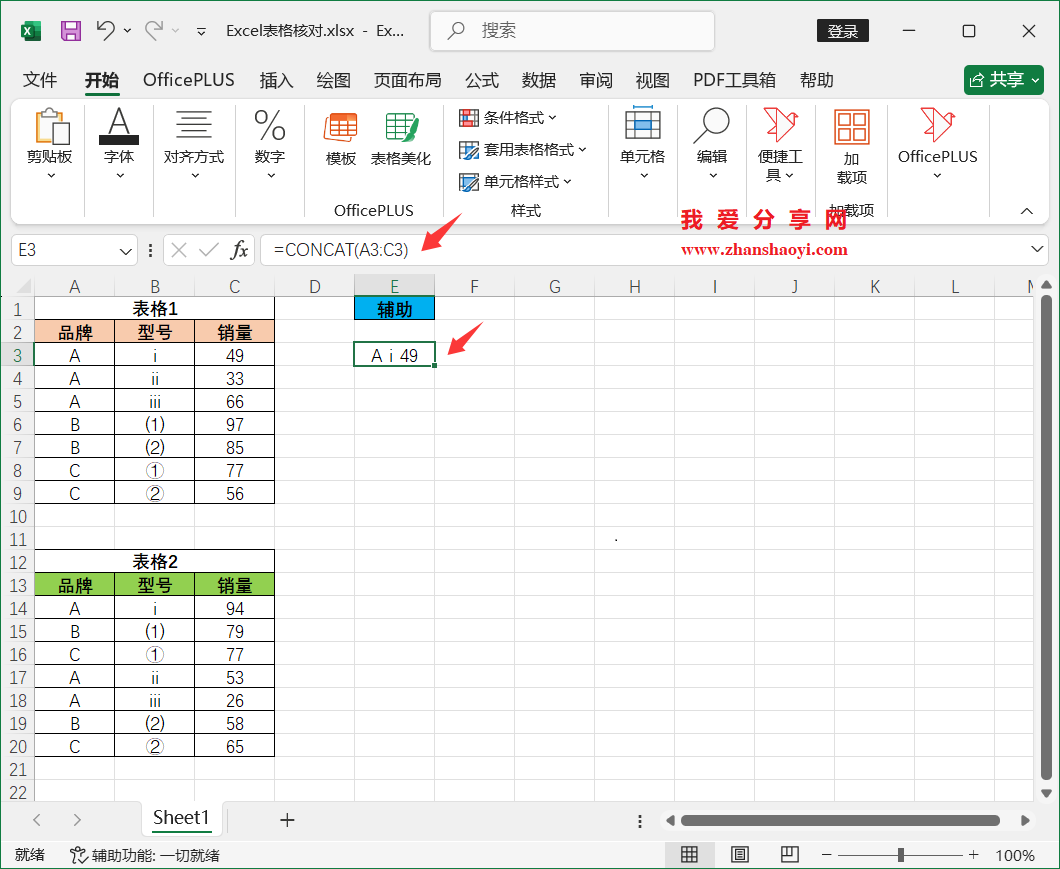This screenshot has width=1060, height=869.
Task: Open 便捷工具 quick tools
Action: (780, 145)
